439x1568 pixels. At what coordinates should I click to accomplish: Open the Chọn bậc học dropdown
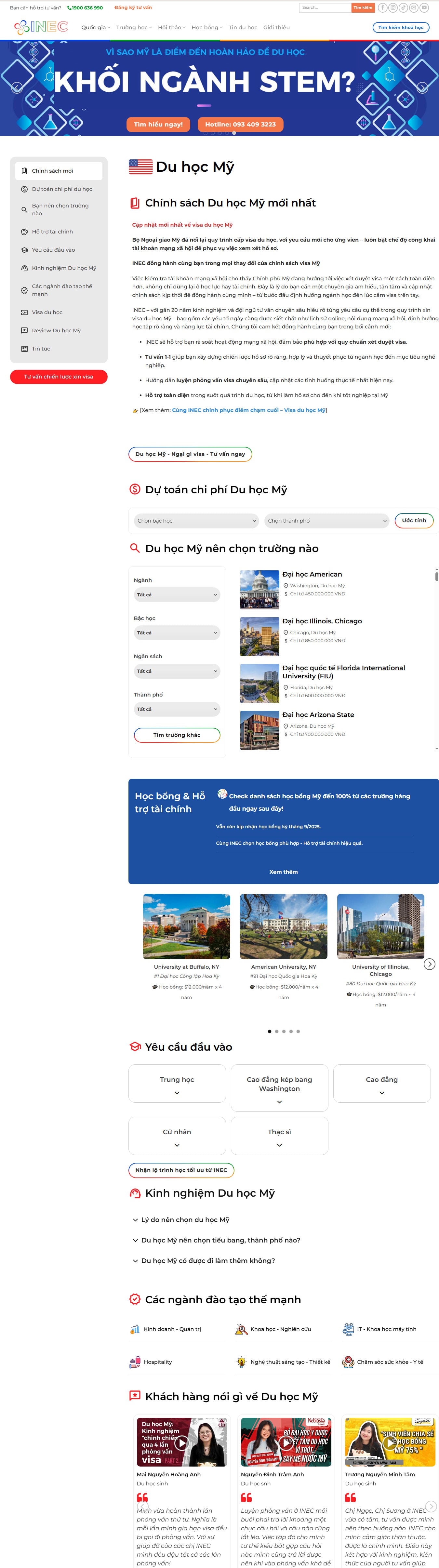point(197,521)
